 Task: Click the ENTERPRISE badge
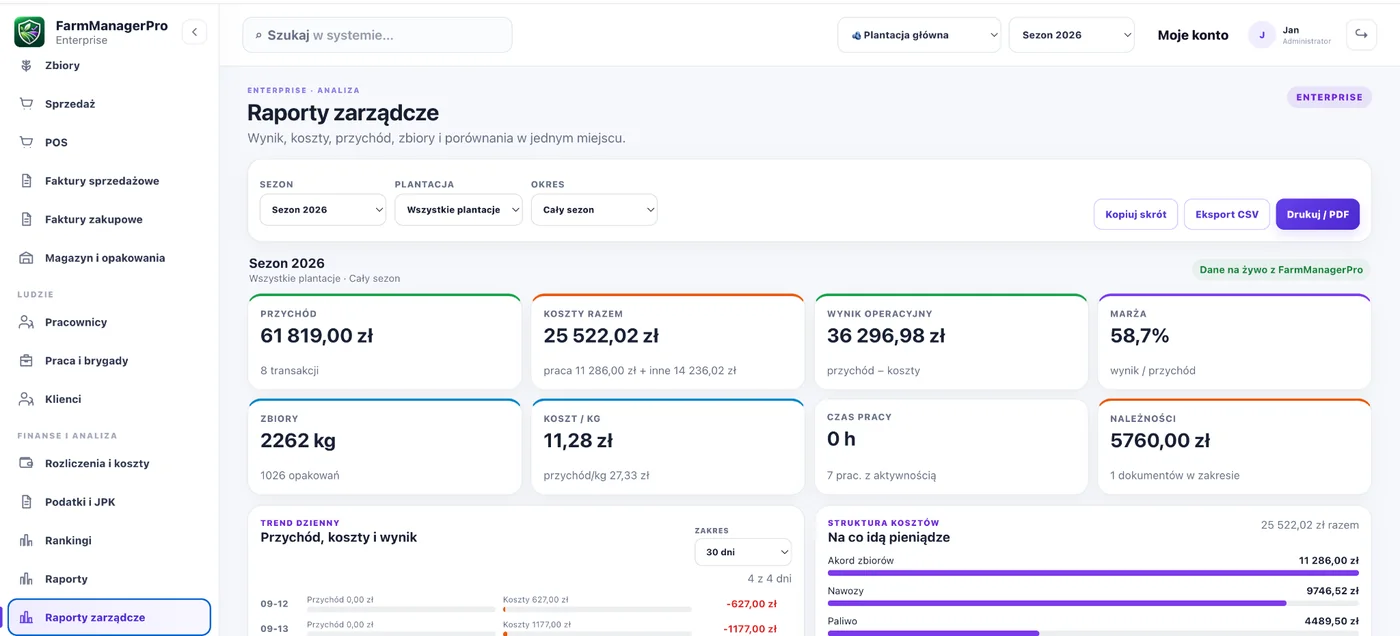click(1329, 97)
